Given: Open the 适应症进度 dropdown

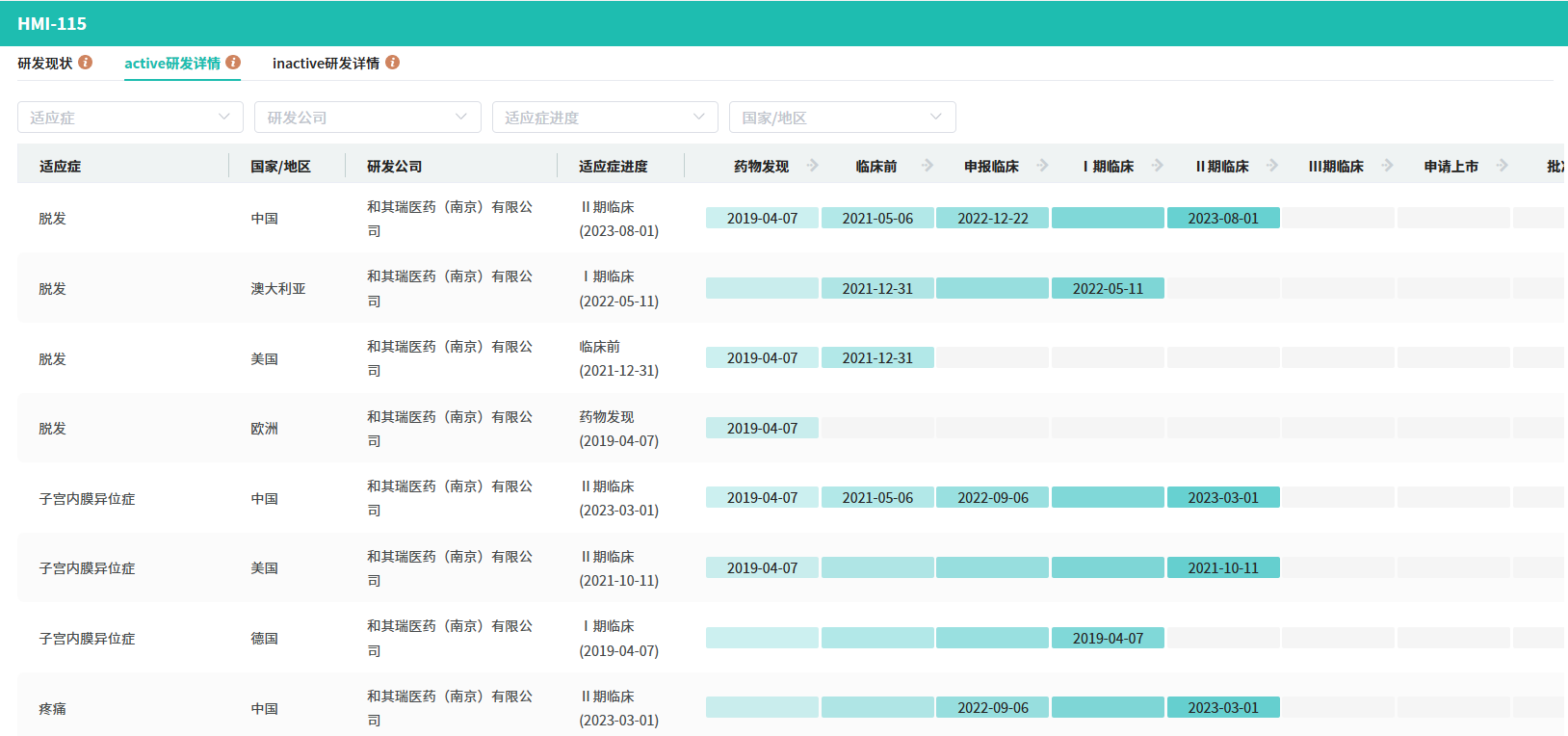Looking at the screenshot, I should [605, 118].
